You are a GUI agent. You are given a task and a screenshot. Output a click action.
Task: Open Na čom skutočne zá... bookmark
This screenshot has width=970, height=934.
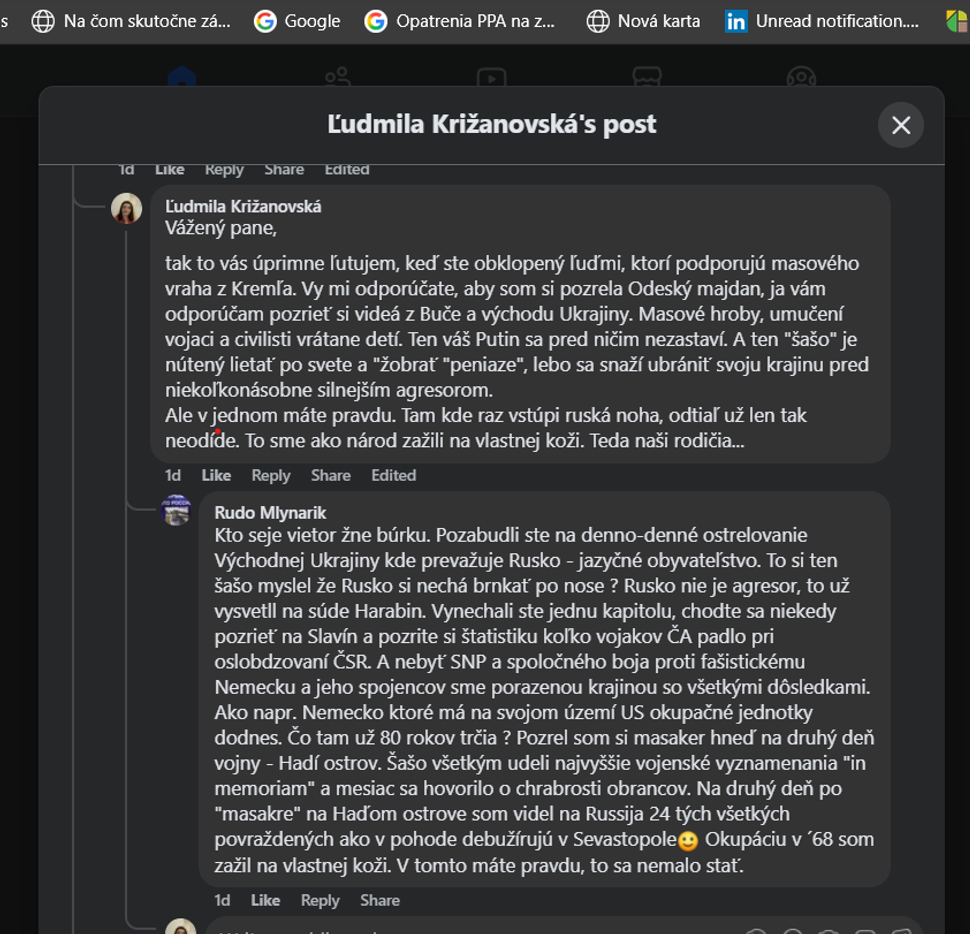click(x=131, y=22)
